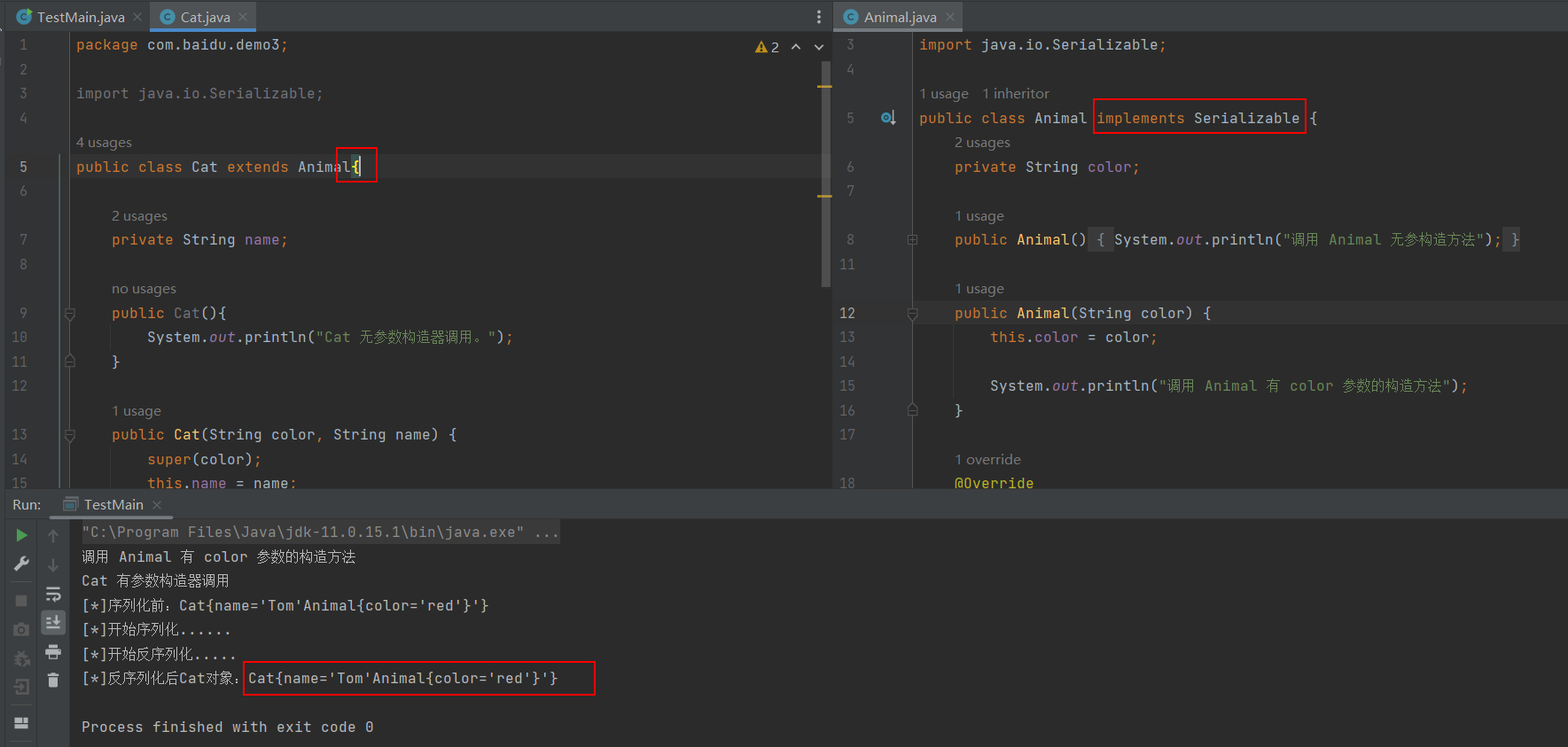This screenshot has height=747, width=1568.
Task: Click '1 inheritor' hint in Animal.java
Action: pyautogui.click(x=1015, y=93)
